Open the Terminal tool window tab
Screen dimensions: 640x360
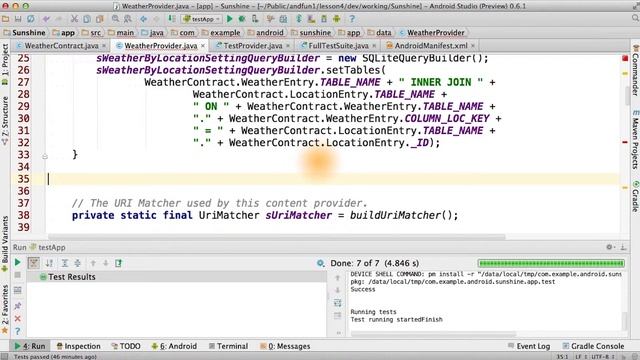[228, 346]
